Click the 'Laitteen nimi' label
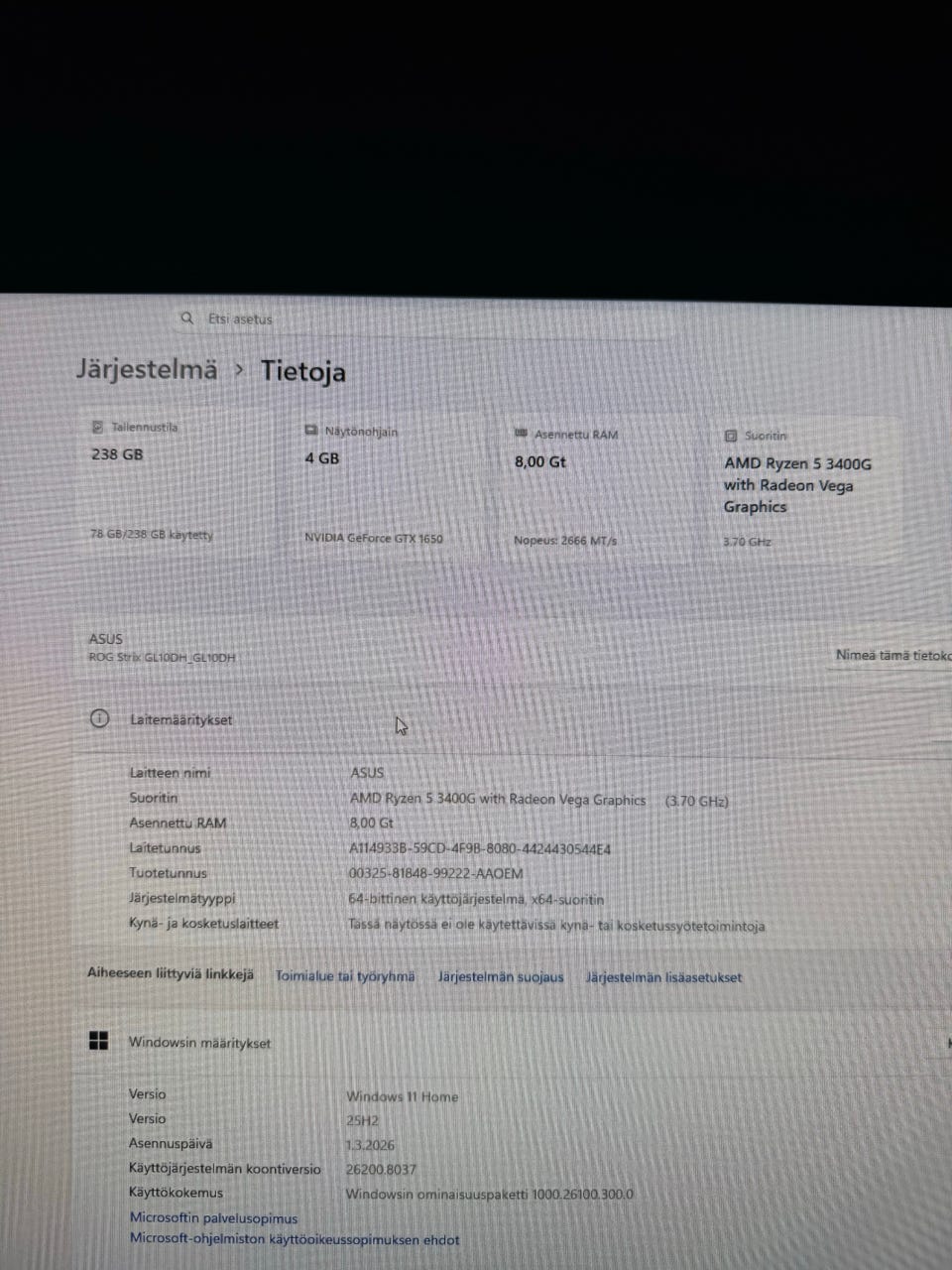Image resolution: width=952 pixels, height=1270 pixels. pos(170,773)
